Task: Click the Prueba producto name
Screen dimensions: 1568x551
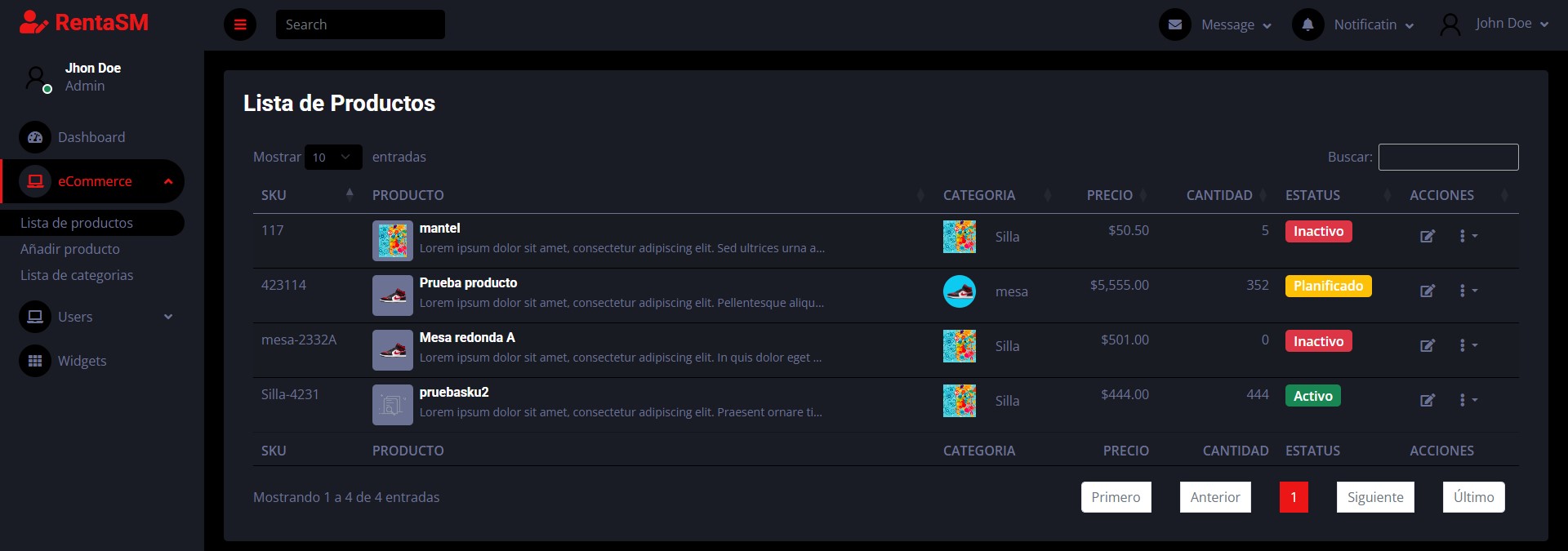Action: pyautogui.click(x=468, y=282)
